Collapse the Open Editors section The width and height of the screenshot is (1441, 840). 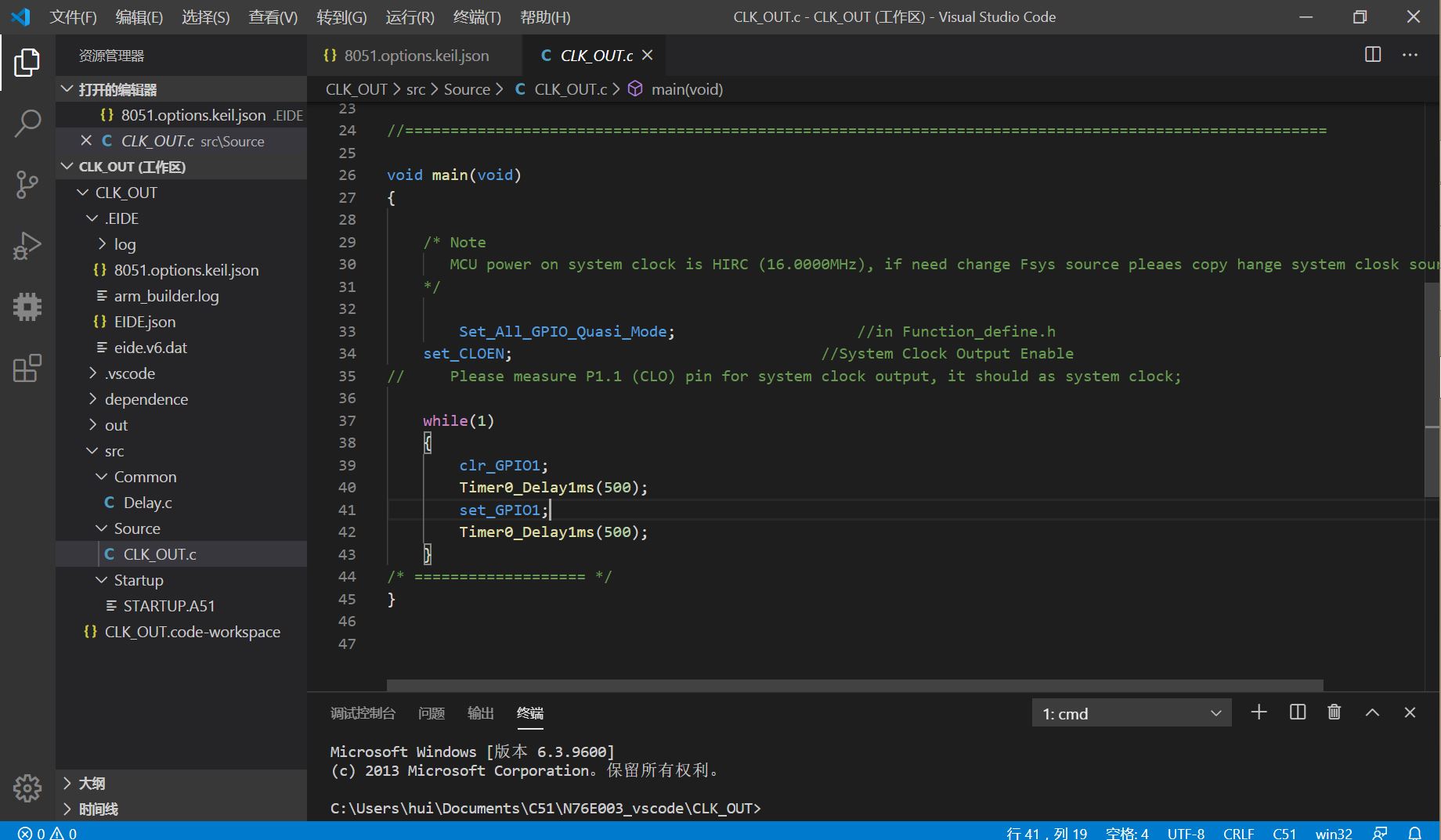click(x=181, y=89)
